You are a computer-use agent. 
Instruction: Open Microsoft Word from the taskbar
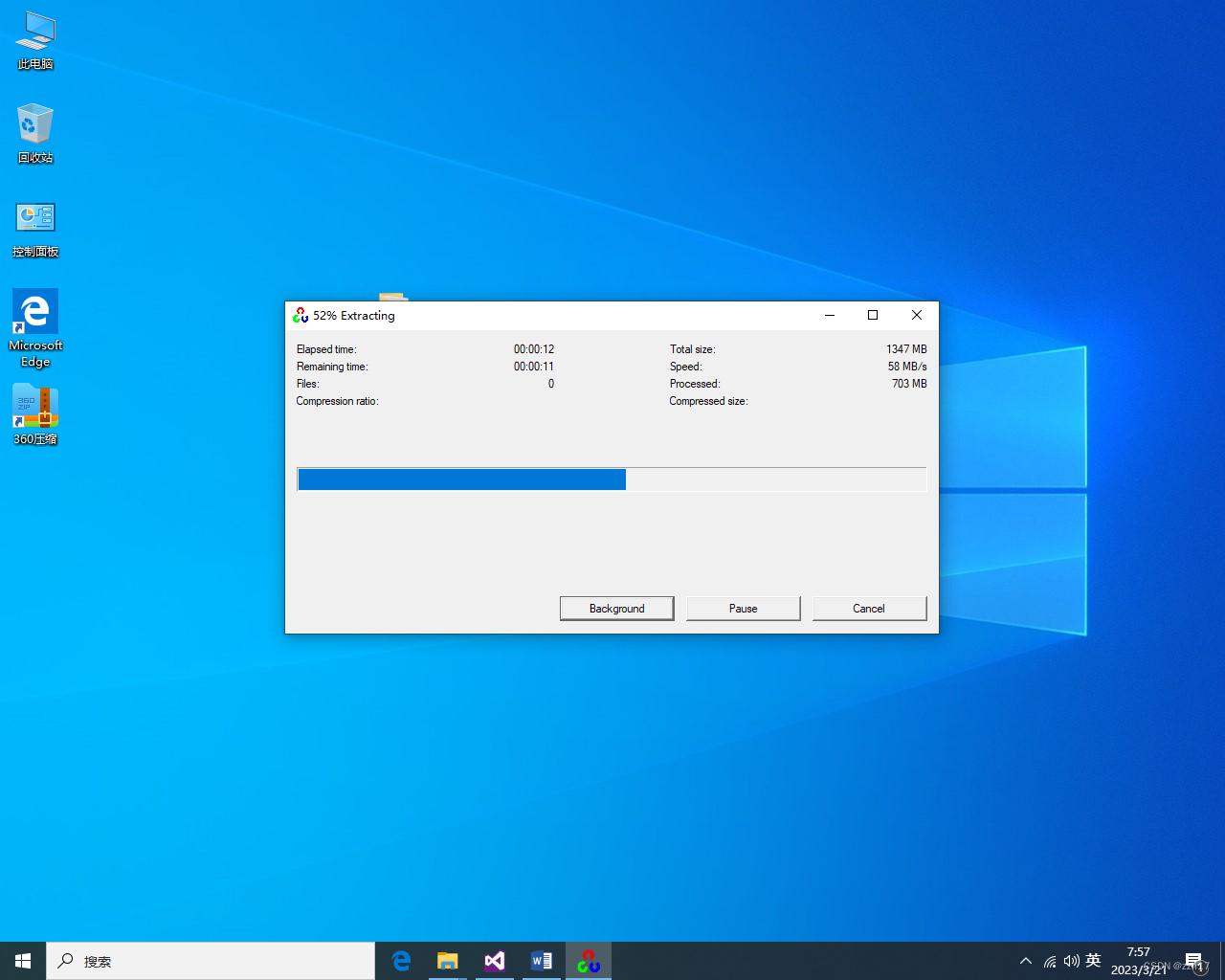[541, 960]
